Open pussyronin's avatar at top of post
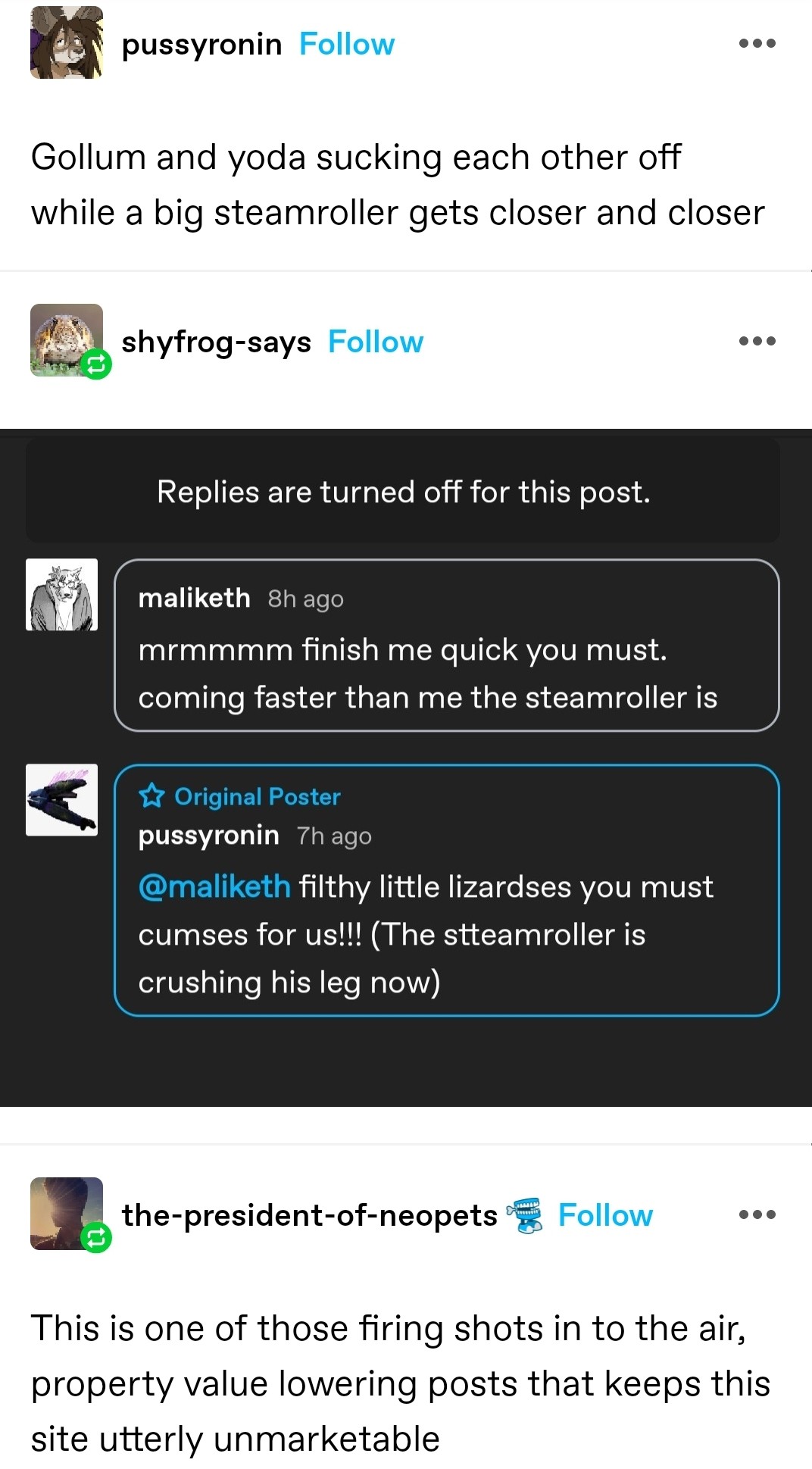The width and height of the screenshot is (812, 1469). pyautogui.click(x=67, y=43)
